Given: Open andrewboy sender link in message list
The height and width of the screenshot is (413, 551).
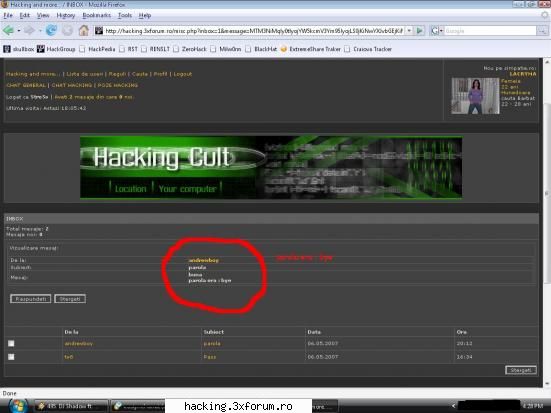Looking at the screenshot, I should point(79,344).
